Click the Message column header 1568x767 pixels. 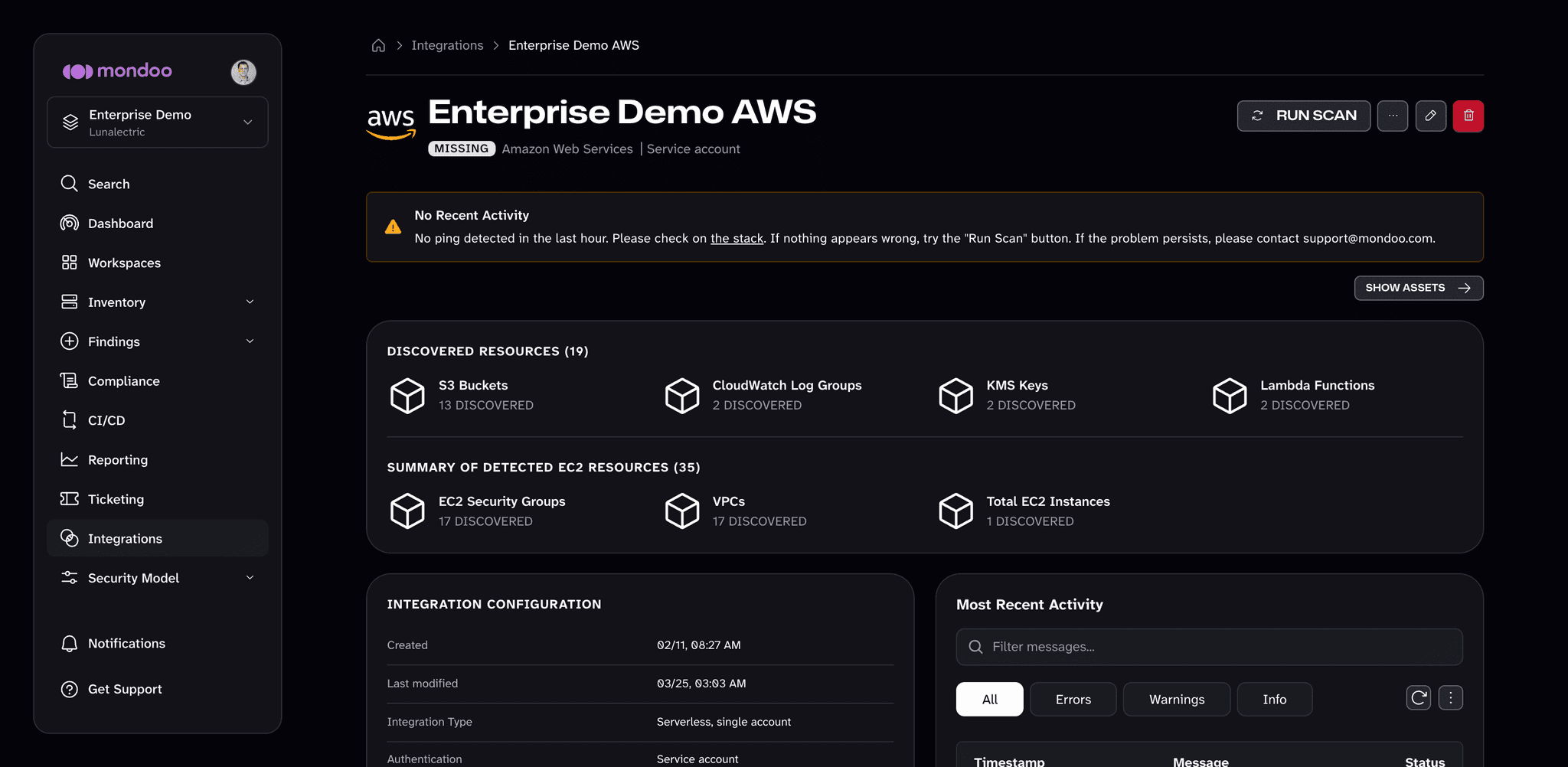(1200, 762)
